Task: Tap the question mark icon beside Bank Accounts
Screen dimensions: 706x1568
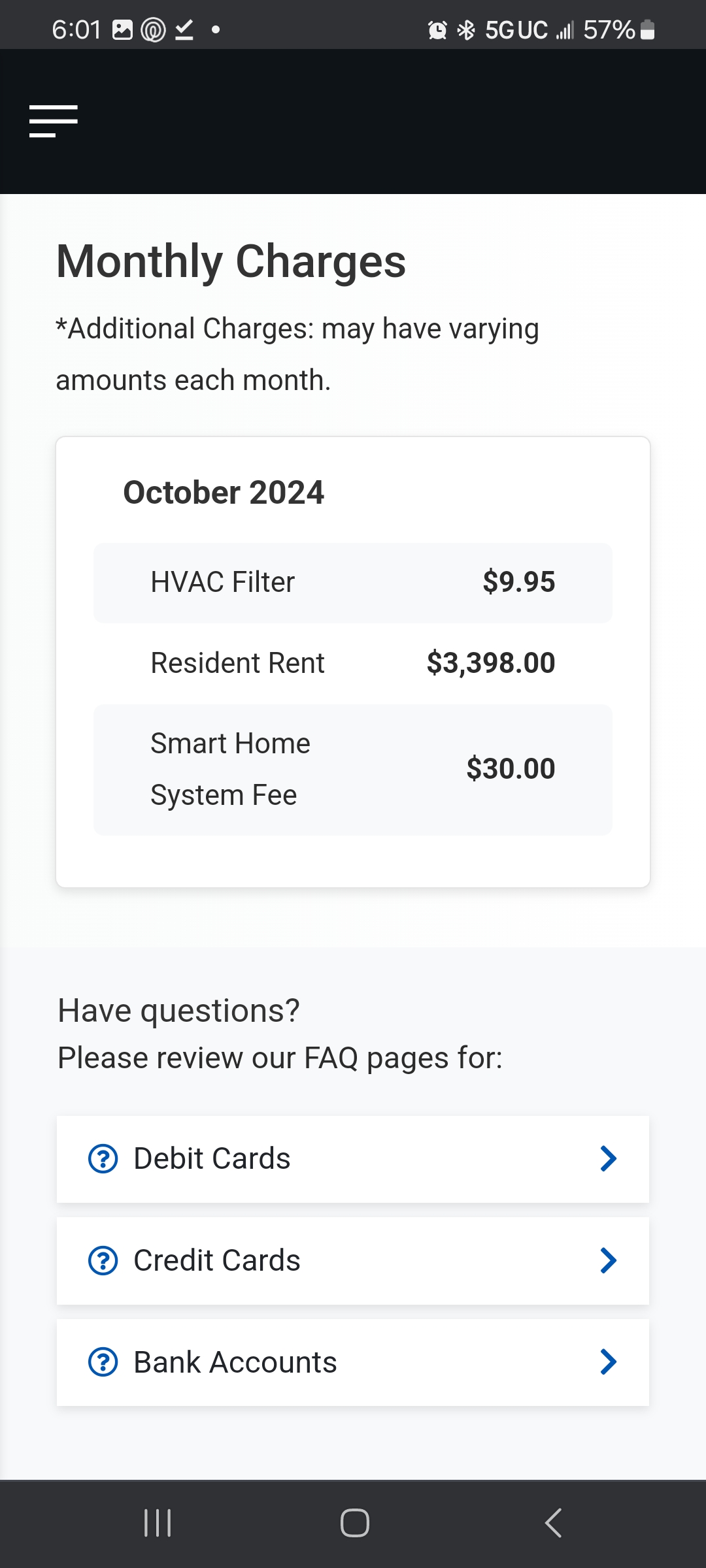Action: (103, 1362)
